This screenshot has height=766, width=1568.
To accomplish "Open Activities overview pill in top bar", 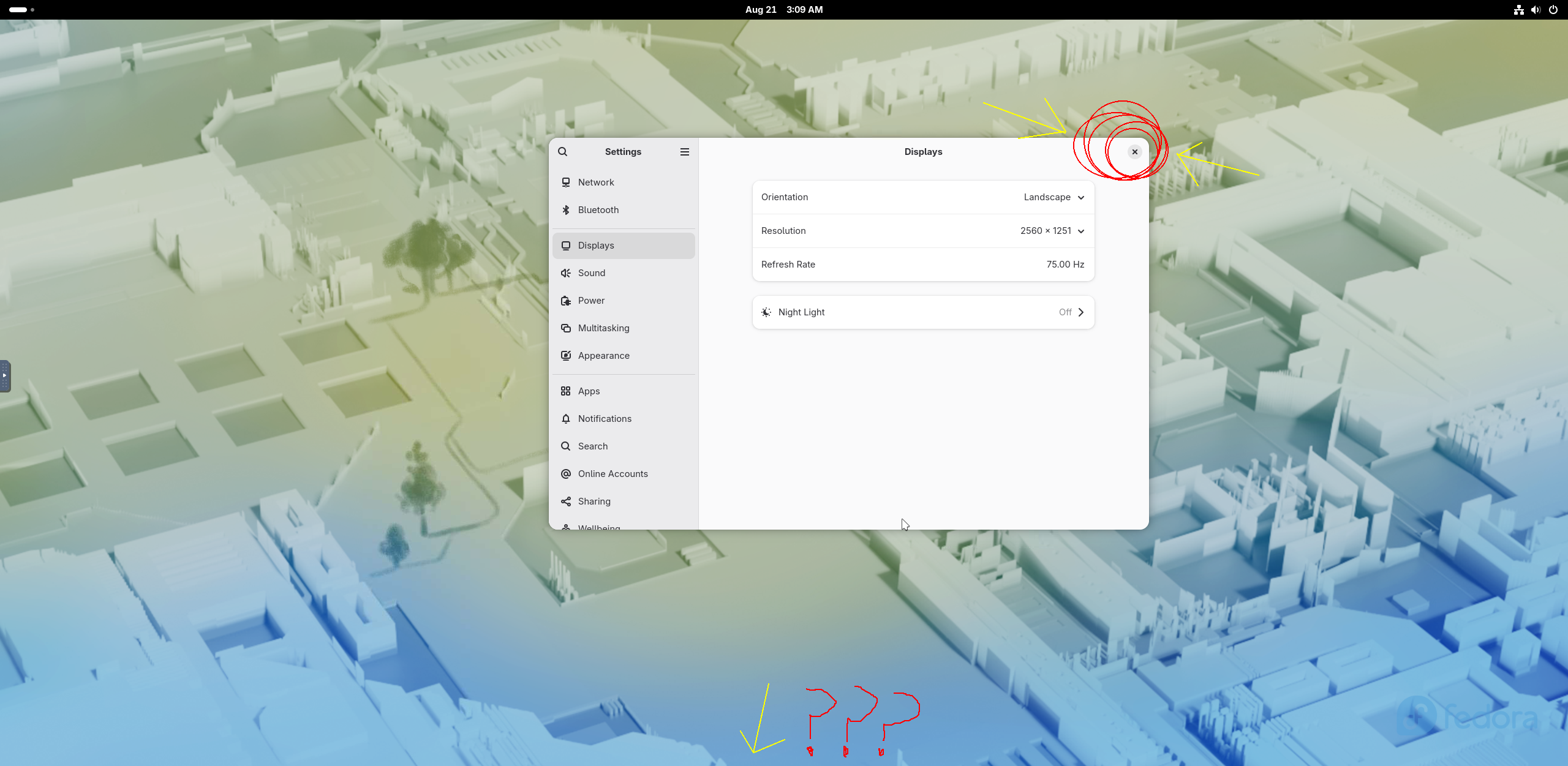I will (22, 10).
